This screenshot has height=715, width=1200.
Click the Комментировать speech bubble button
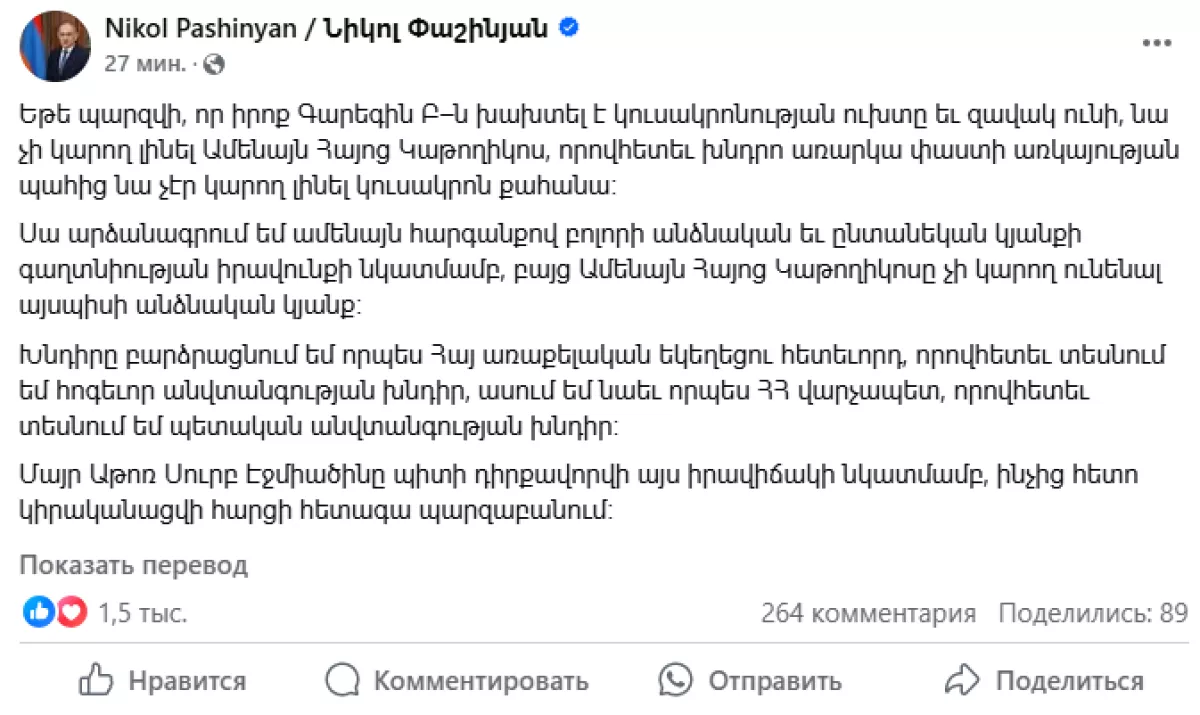[458, 681]
